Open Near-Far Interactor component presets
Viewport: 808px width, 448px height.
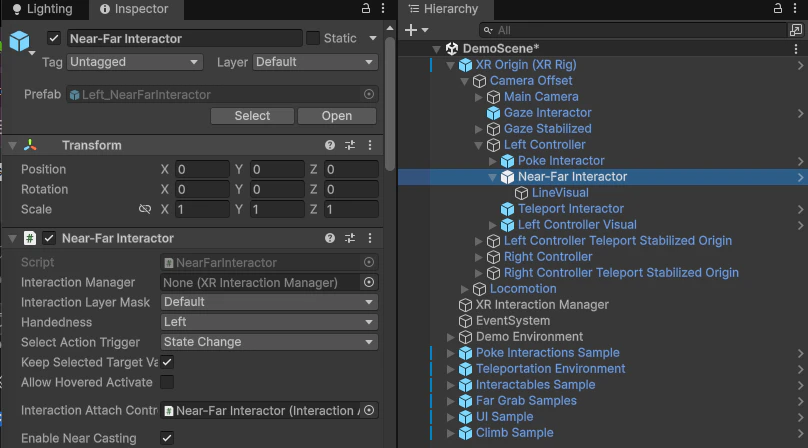[350, 238]
